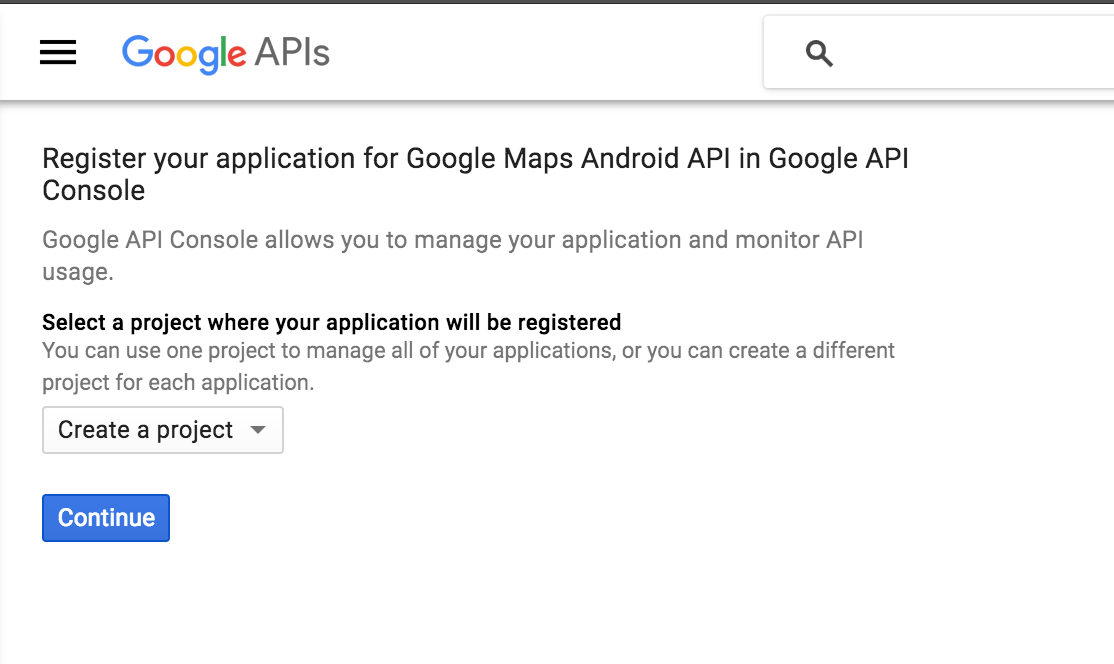
Task: Click the one project to manage help text
Action: coord(468,366)
